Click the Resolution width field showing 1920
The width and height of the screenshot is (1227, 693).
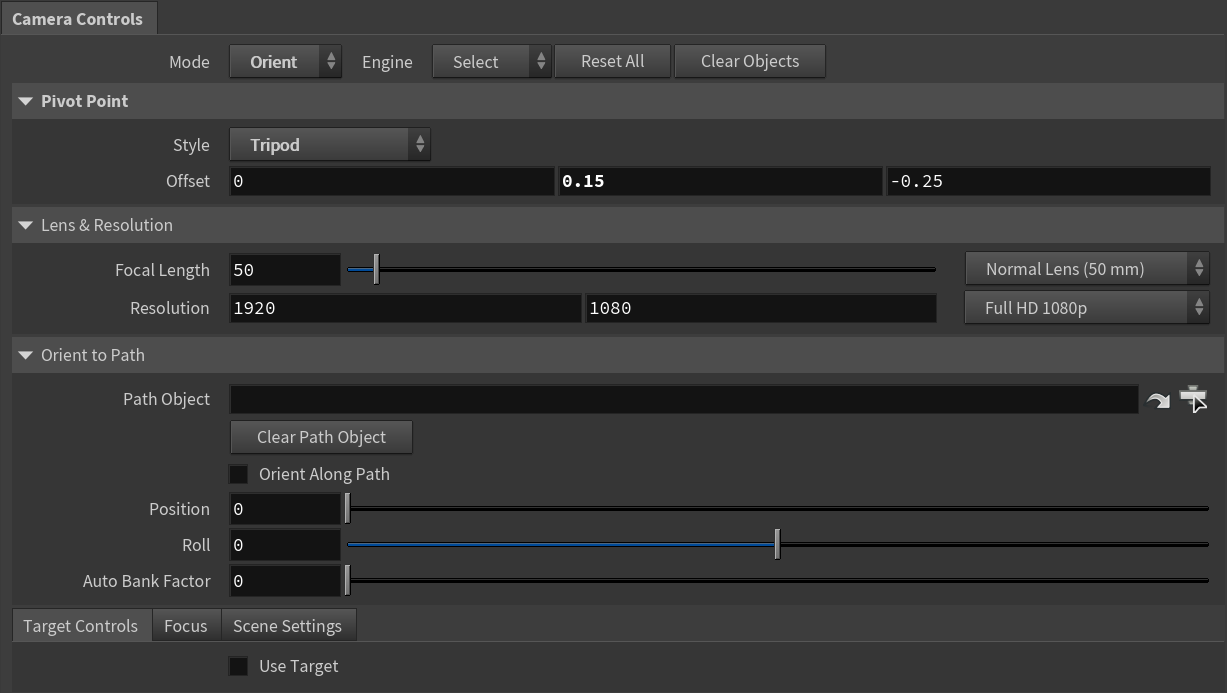(405, 308)
